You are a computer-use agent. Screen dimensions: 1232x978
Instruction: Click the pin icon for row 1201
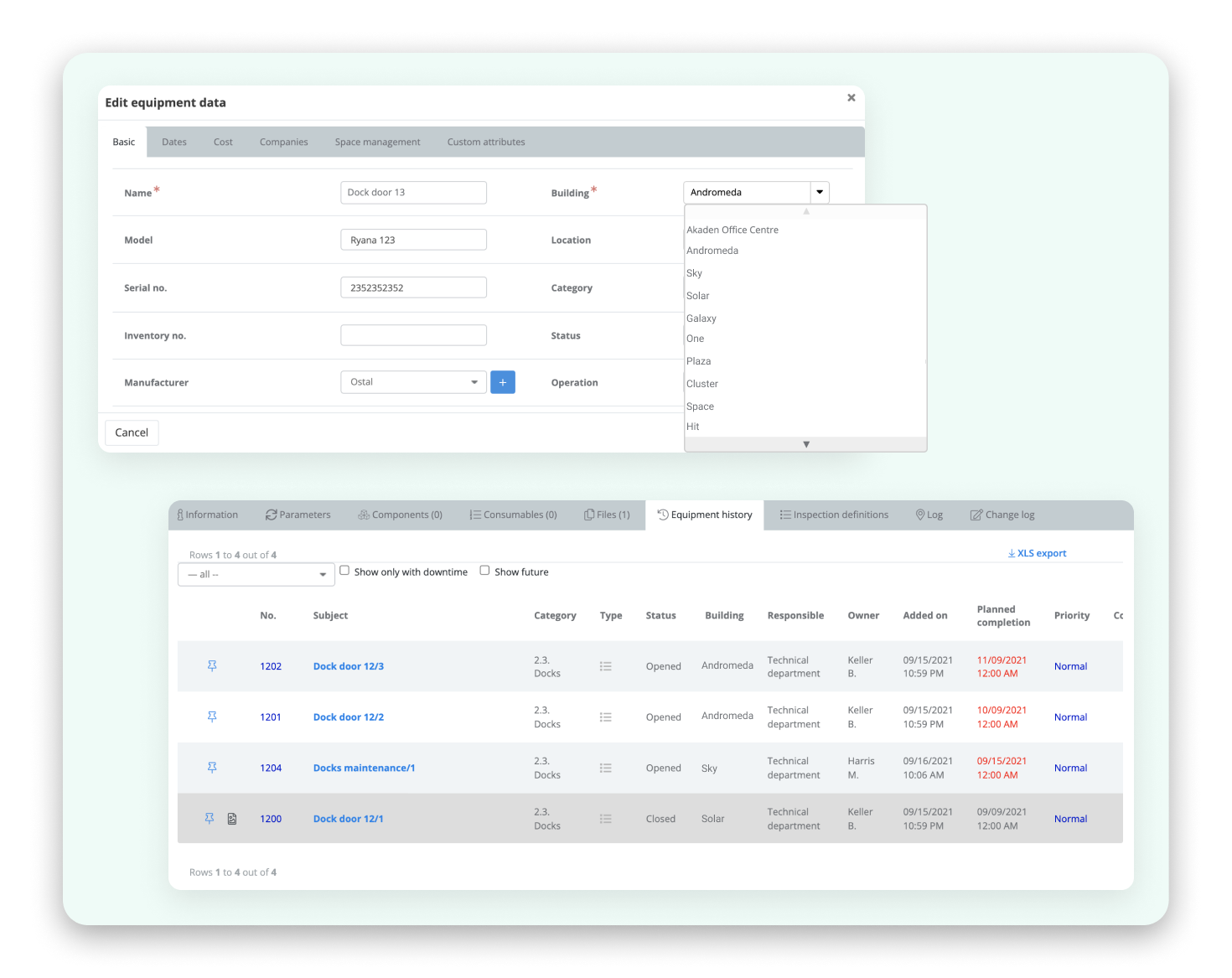click(x=212, y=717)
